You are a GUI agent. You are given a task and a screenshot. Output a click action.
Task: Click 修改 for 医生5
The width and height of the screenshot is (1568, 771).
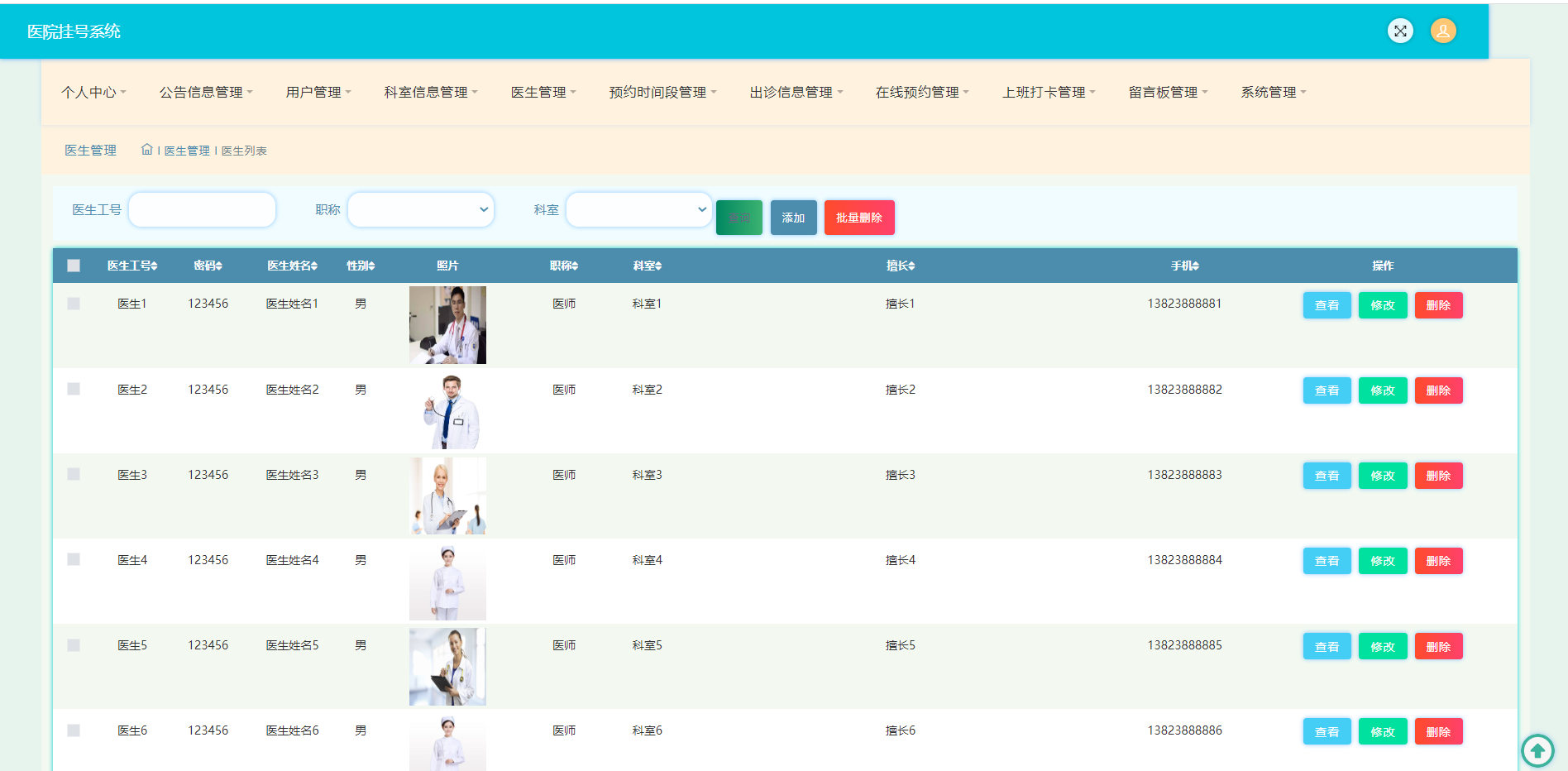[1383, 646]
